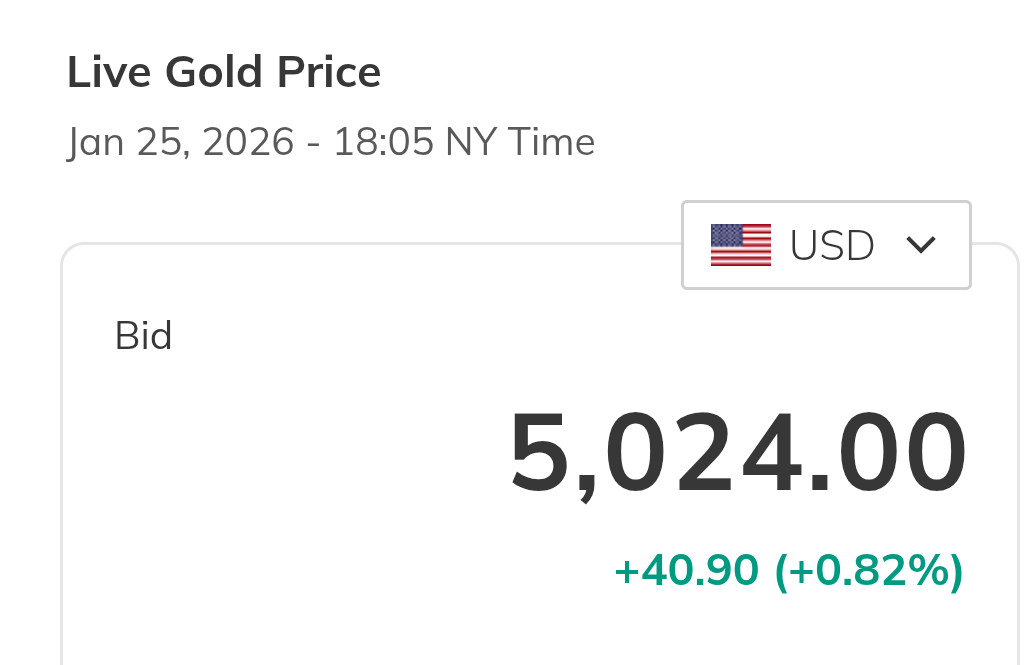Click the 18:05 time text
This screenshot has width=1026, height=665.
point(383,142)
